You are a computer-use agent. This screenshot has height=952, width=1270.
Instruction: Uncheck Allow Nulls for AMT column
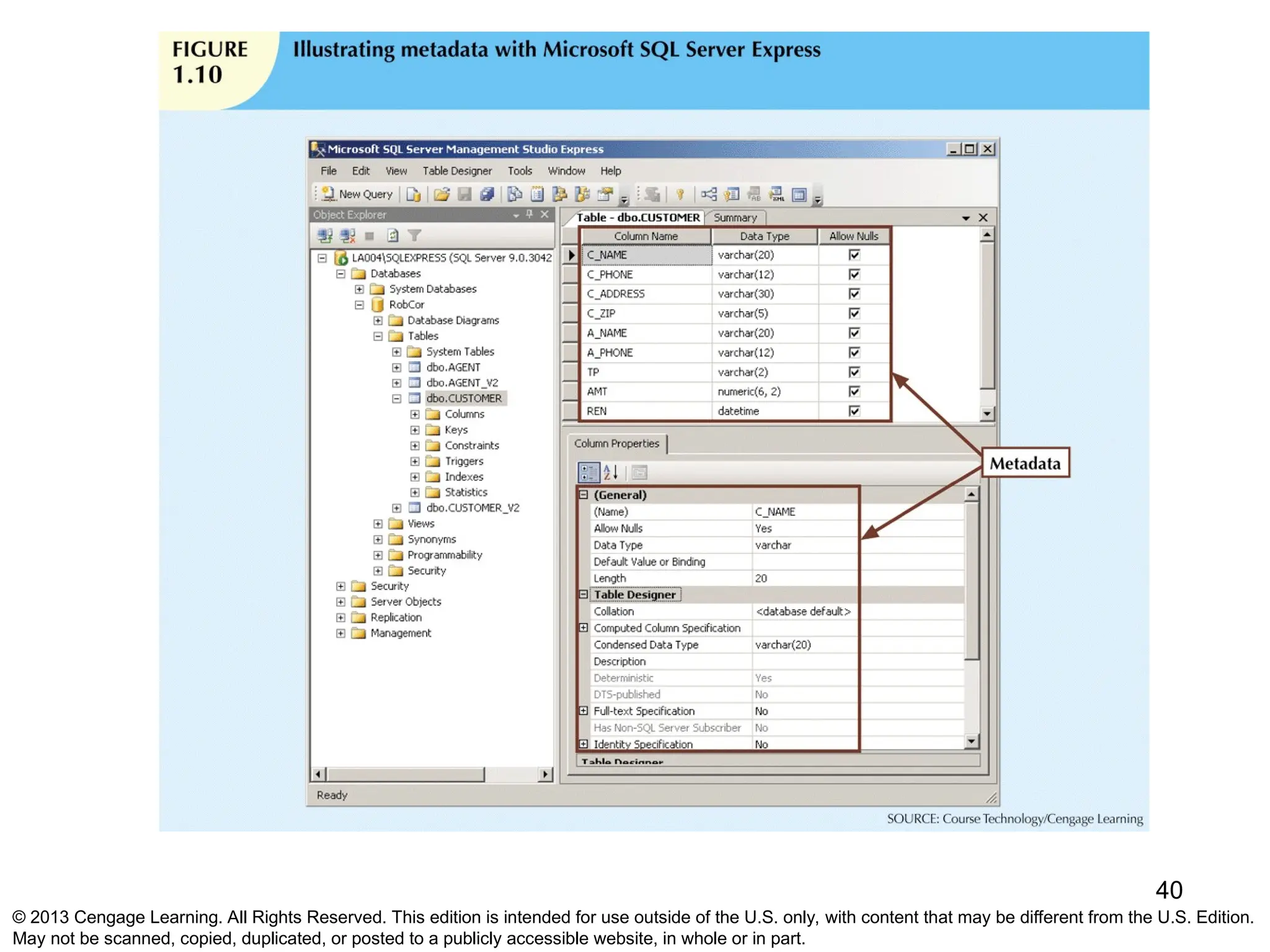tap(854, 392)
